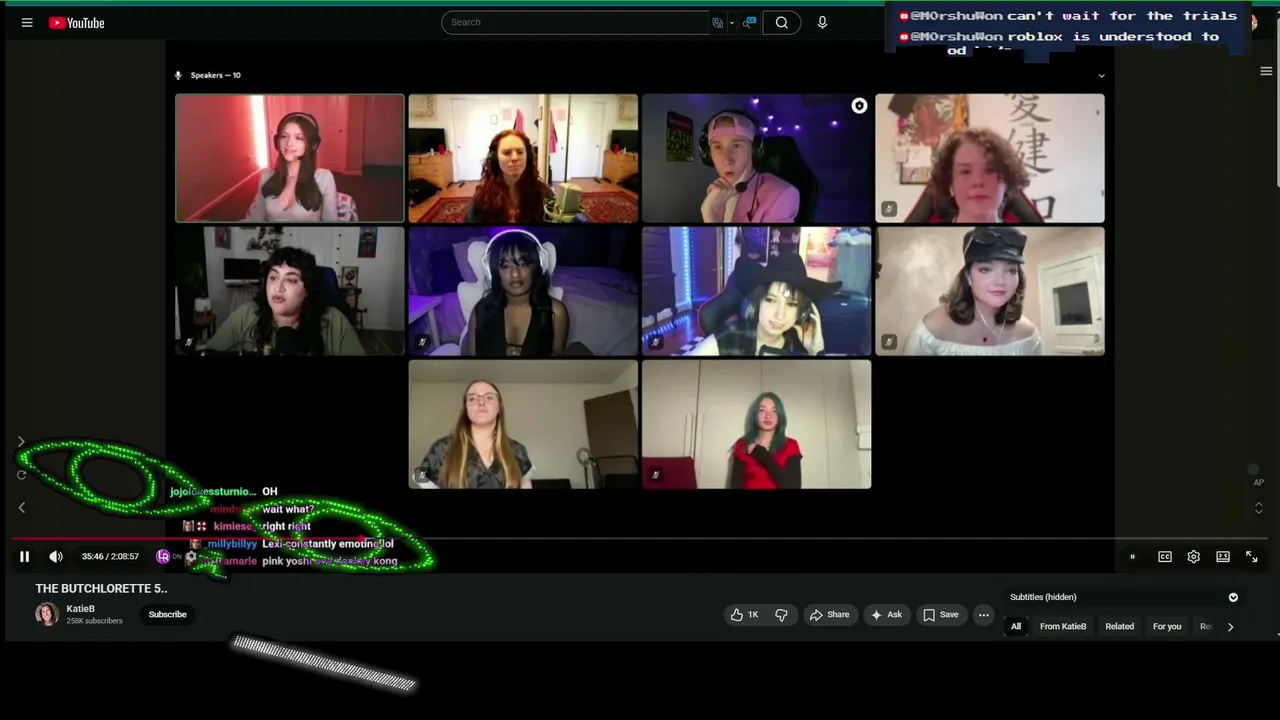Screen dimensions: 1280x720
Task: Like the video with the thumbs up 1K button
Action: coord(746,615)
